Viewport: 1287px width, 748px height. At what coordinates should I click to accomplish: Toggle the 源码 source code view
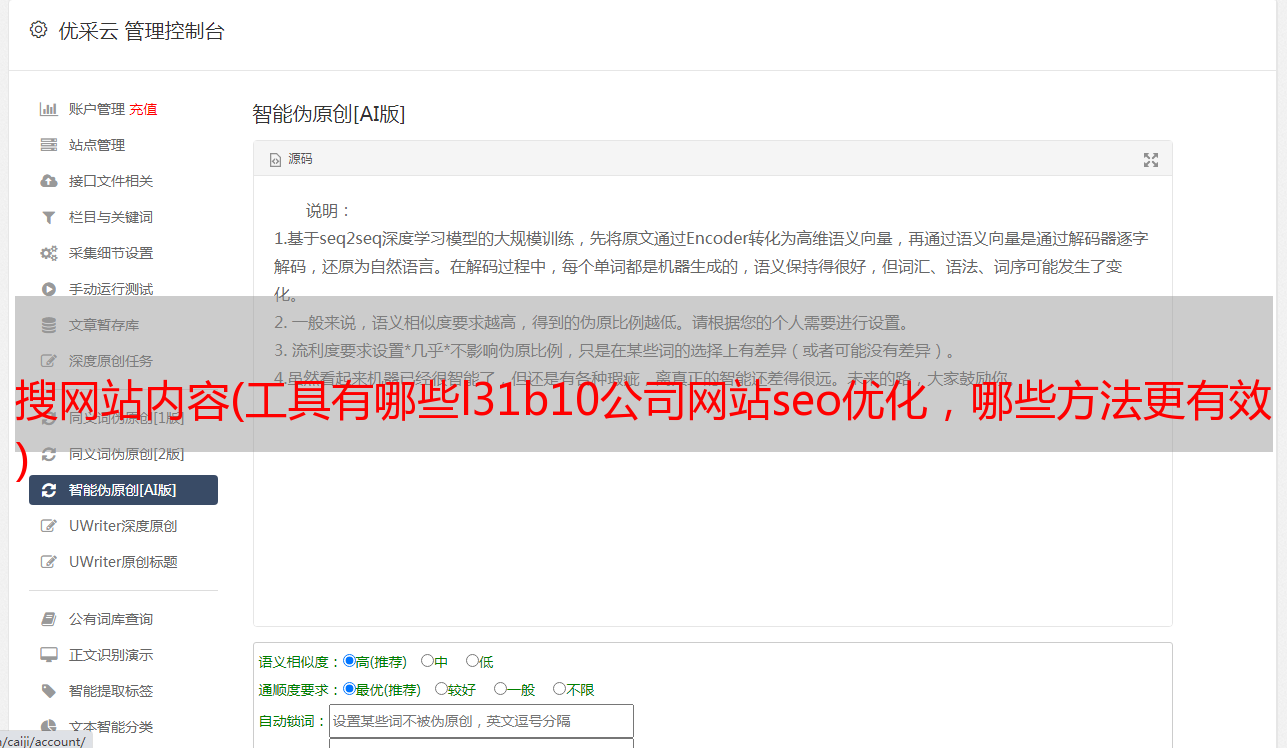click(291, 159)
